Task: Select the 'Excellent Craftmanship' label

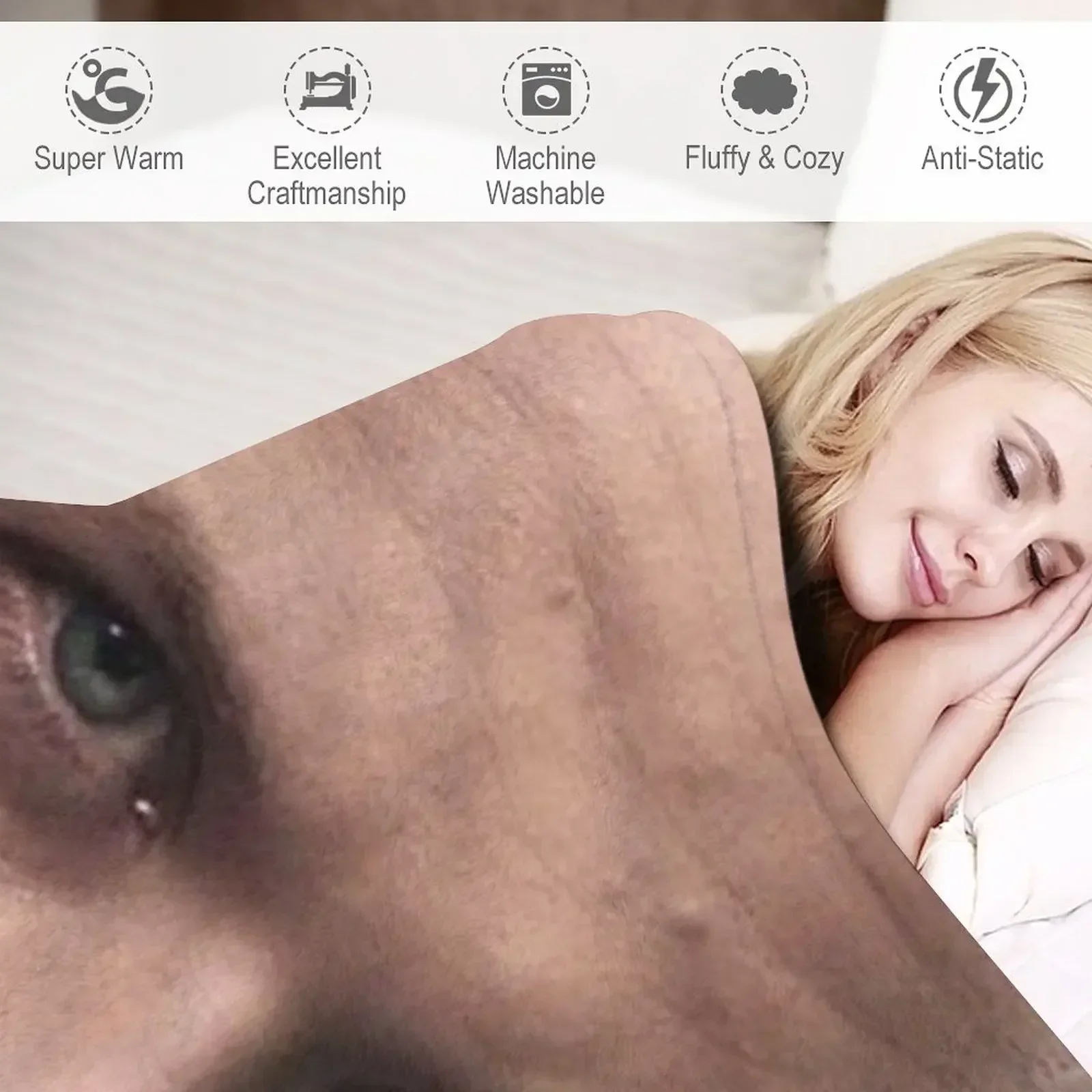Action: (x=327, y=176)
